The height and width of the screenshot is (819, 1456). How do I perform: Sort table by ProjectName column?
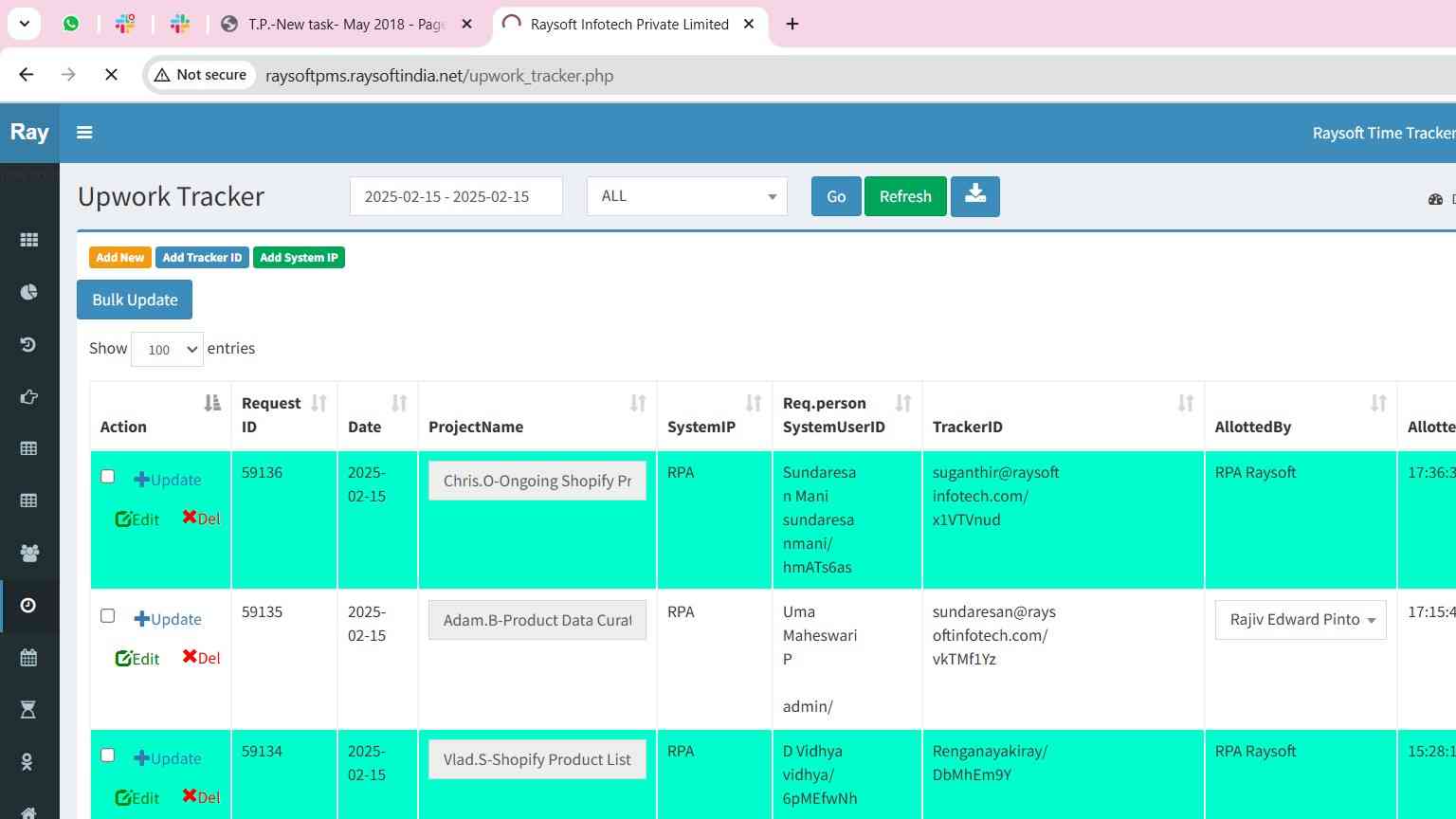tap(638, 403)
